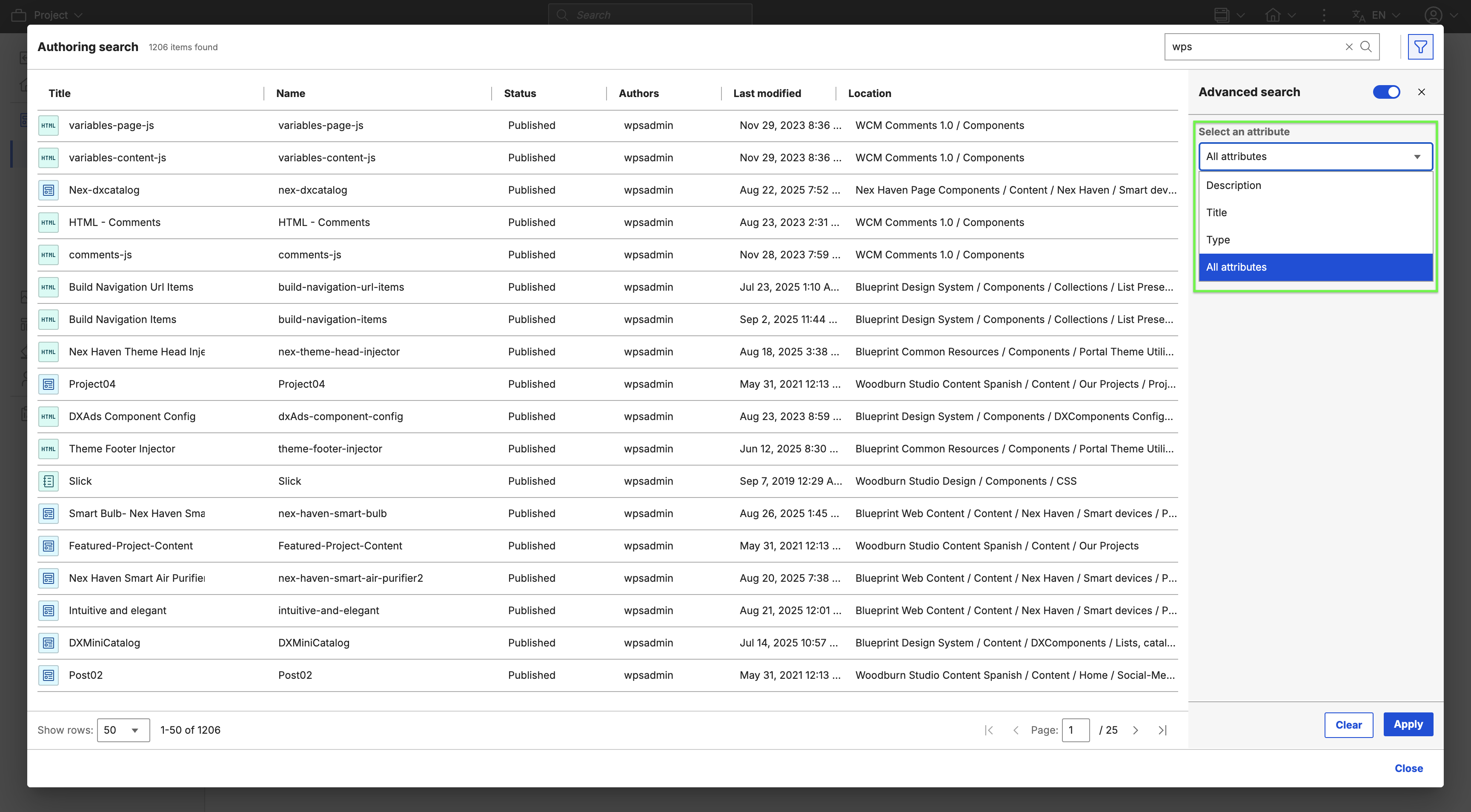Sort by Last modified column header
Screen dimensions: 1471x812
[767, 93]
